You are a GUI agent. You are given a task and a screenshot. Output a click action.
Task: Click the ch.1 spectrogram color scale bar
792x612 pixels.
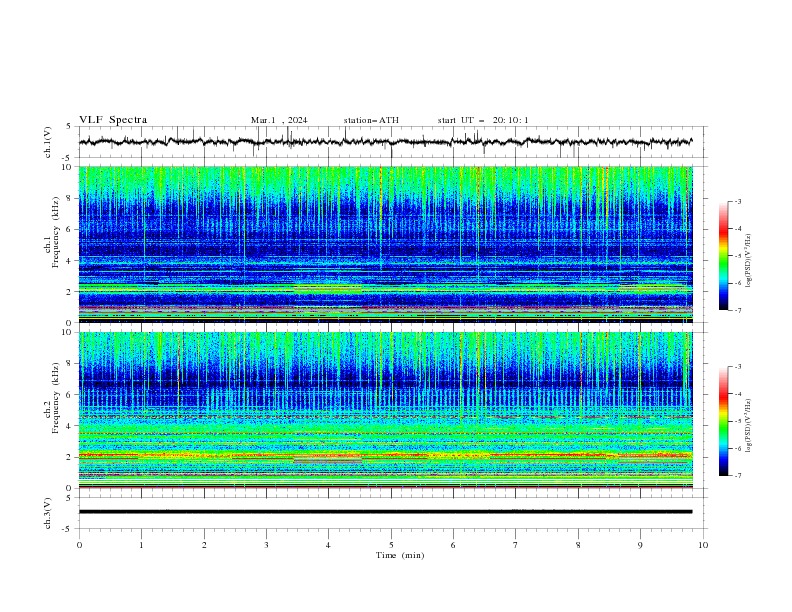coord(723,256)
